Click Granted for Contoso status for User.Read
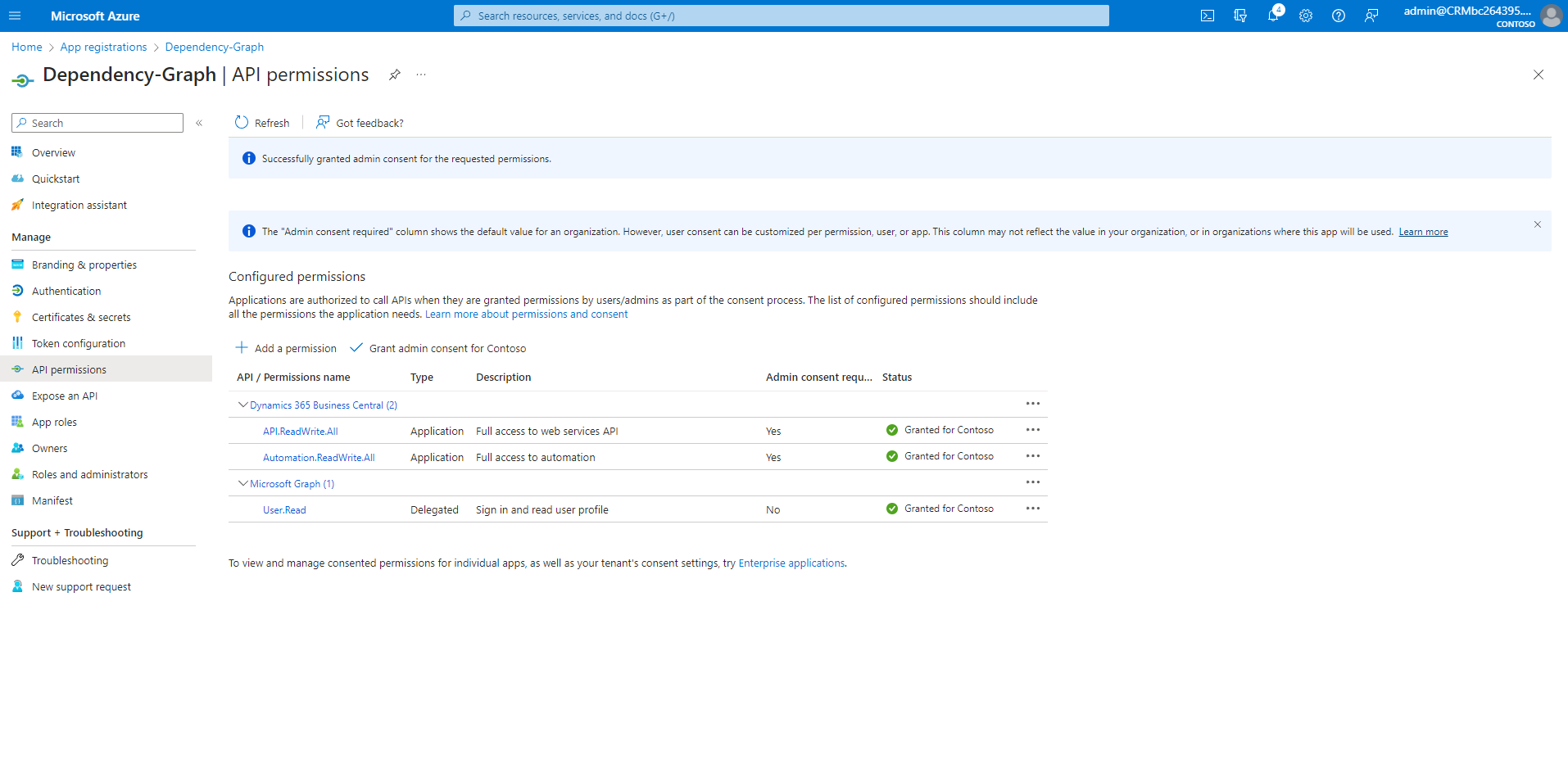This screenshot has height=760, width=1568. tap(949, 509)
